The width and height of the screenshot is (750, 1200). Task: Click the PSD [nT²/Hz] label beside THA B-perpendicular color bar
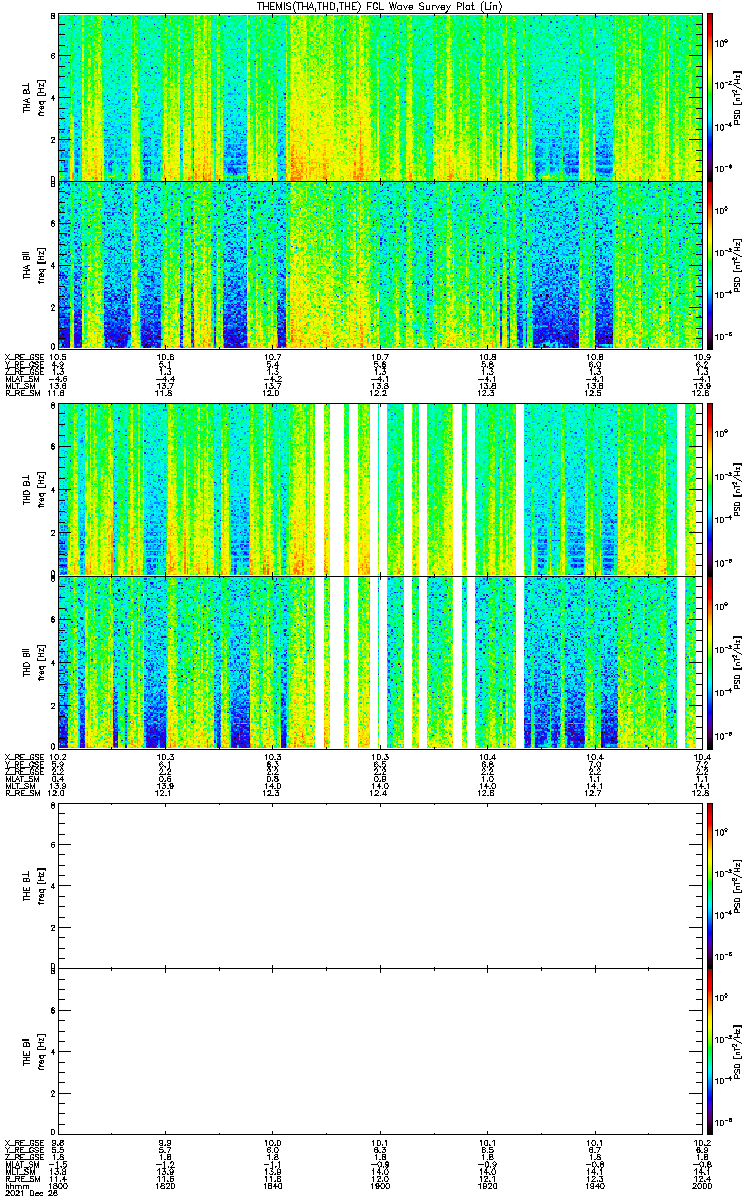point(735,97)
